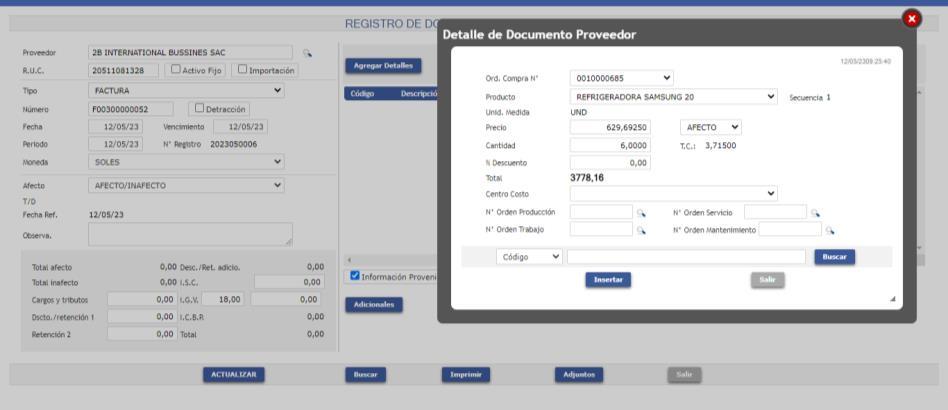Click the Cantidad input field
The height and width of the screenshot is (410, 948).
coord(610,146)
